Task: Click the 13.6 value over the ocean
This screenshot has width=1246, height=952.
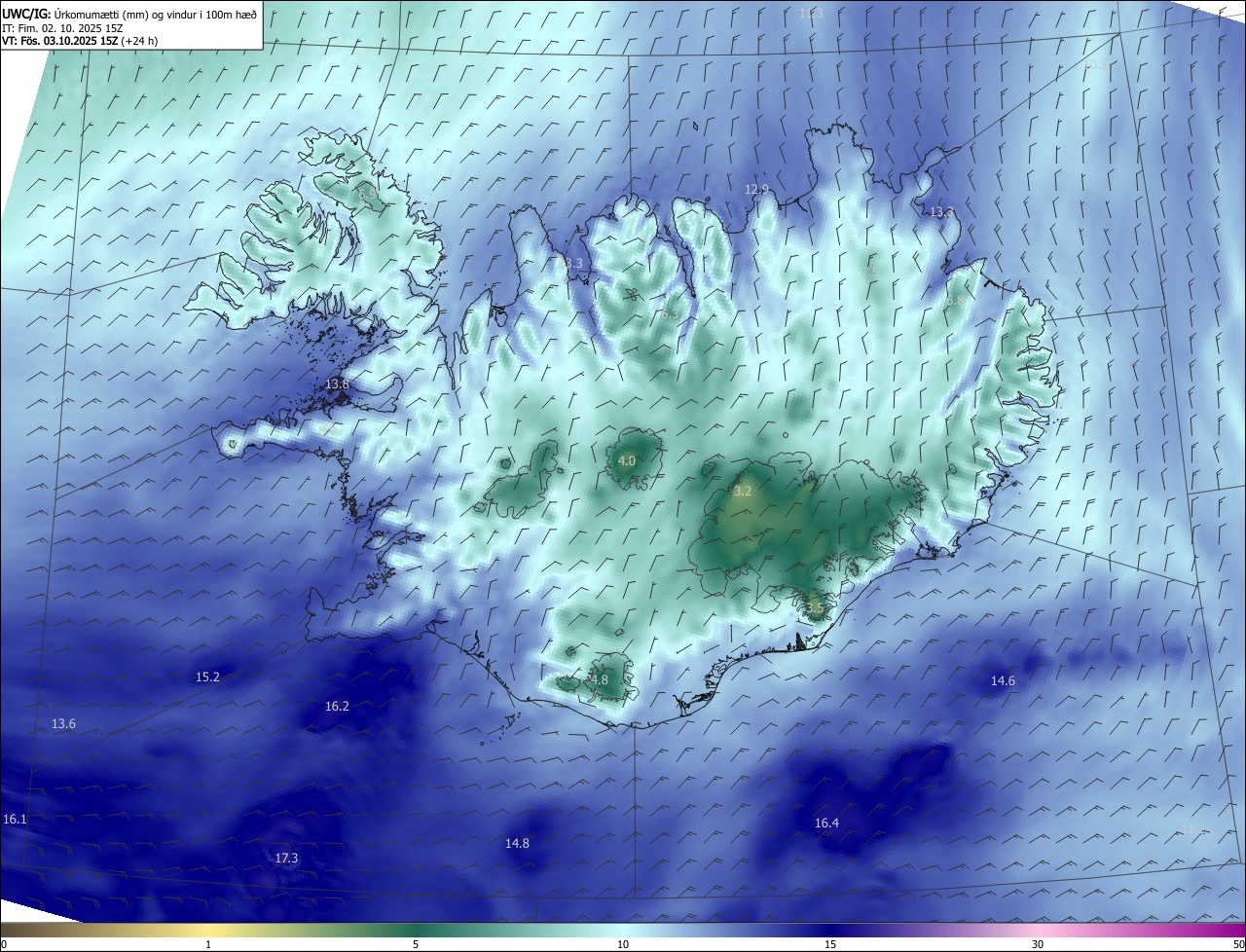Action: 63,723
